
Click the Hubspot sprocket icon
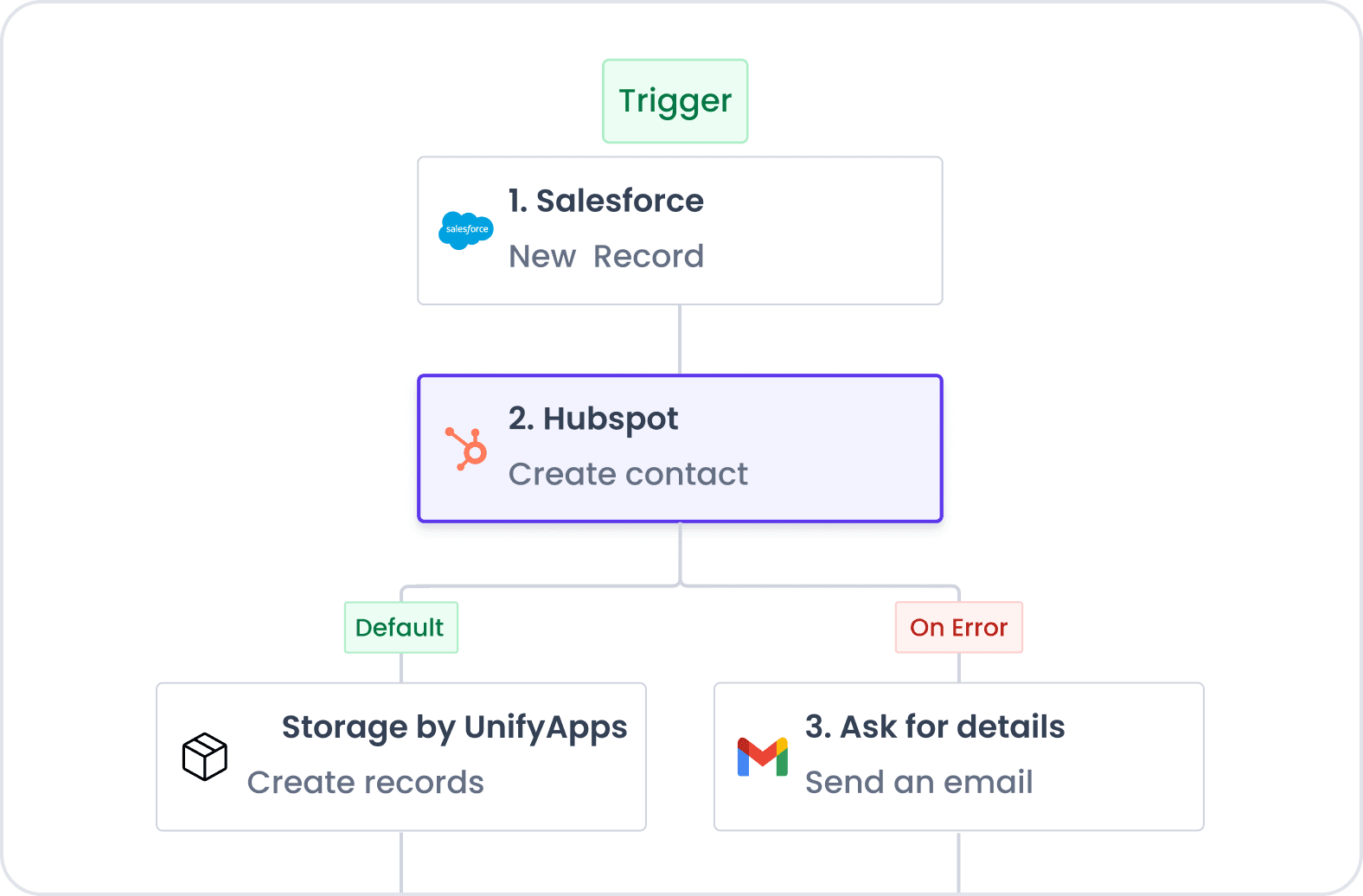pyautogui.click(x=467, y=448)
